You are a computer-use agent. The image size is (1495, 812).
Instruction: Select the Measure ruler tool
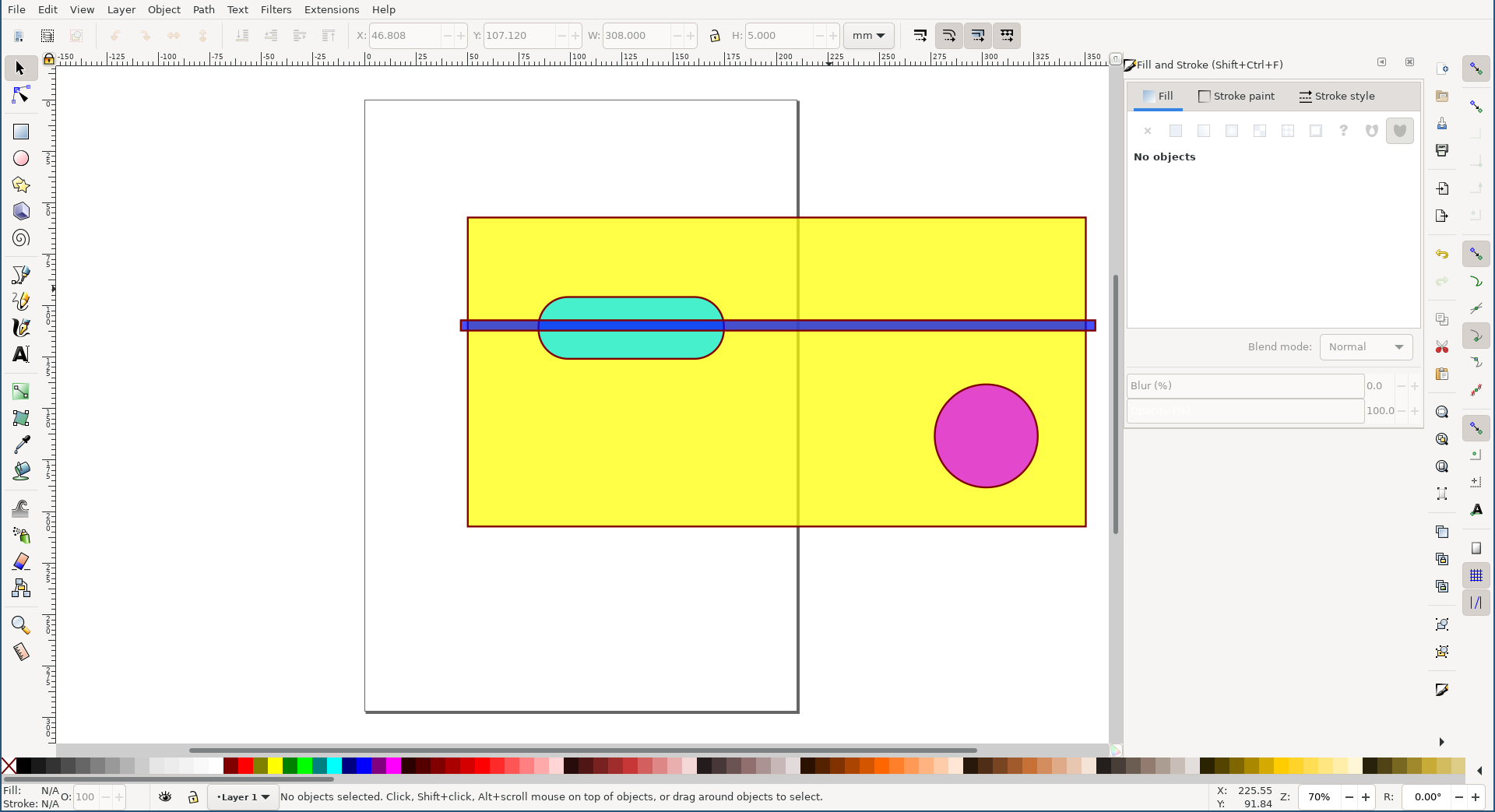click(x=20, y=652)
